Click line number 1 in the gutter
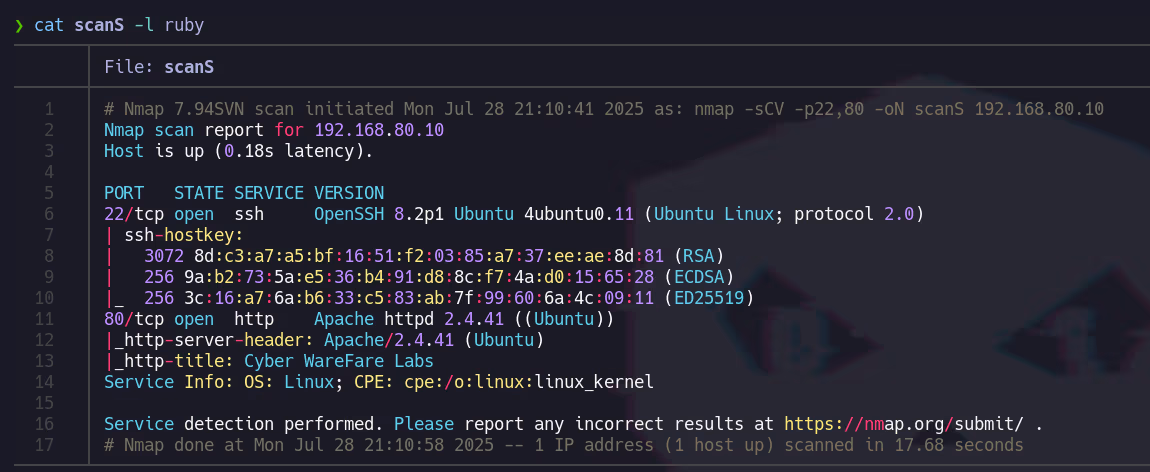Image resolution: width=1150 pixels, height=472 pixels. 50,108
